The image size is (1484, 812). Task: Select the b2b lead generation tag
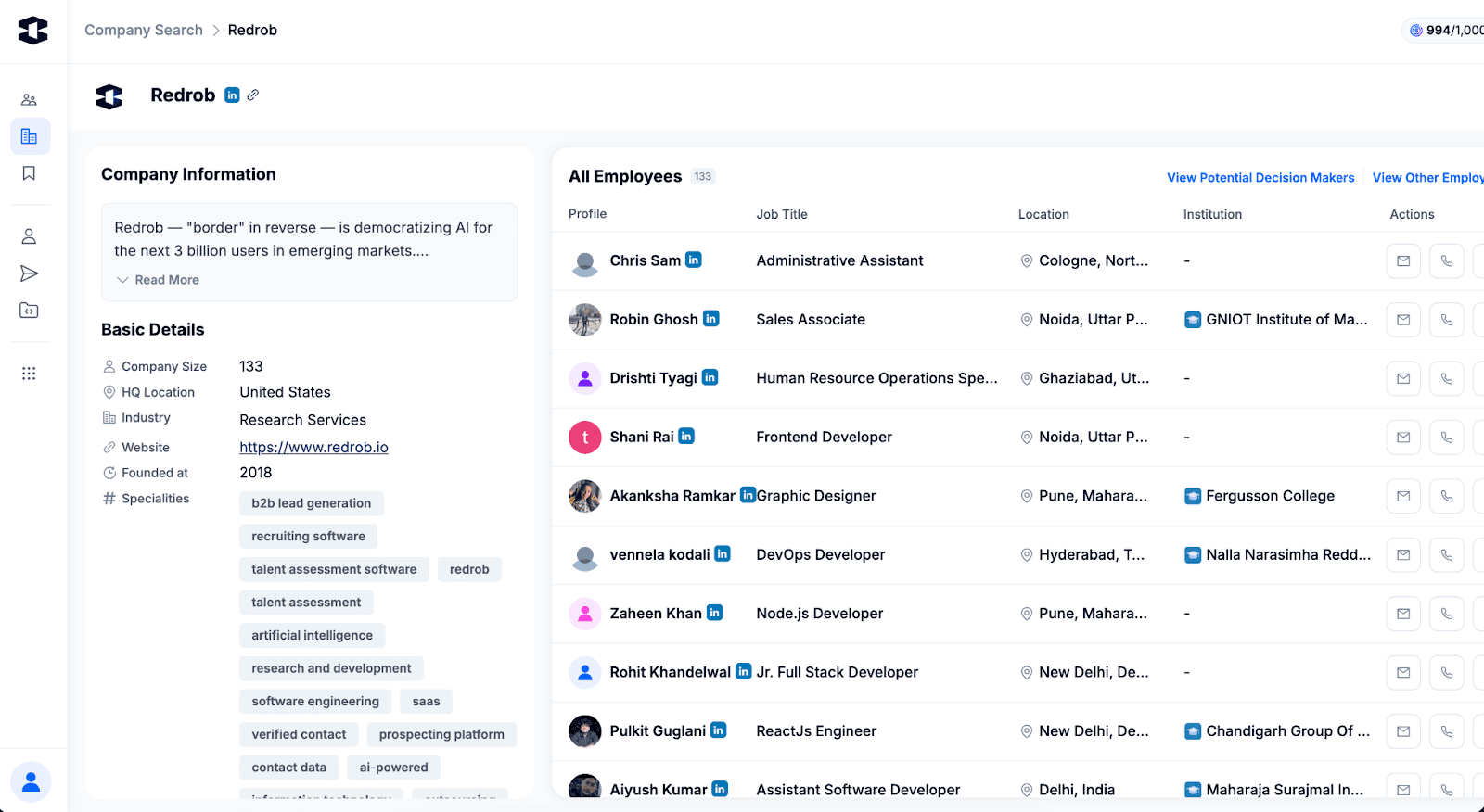pyautogui.click(x=312, y=503)
